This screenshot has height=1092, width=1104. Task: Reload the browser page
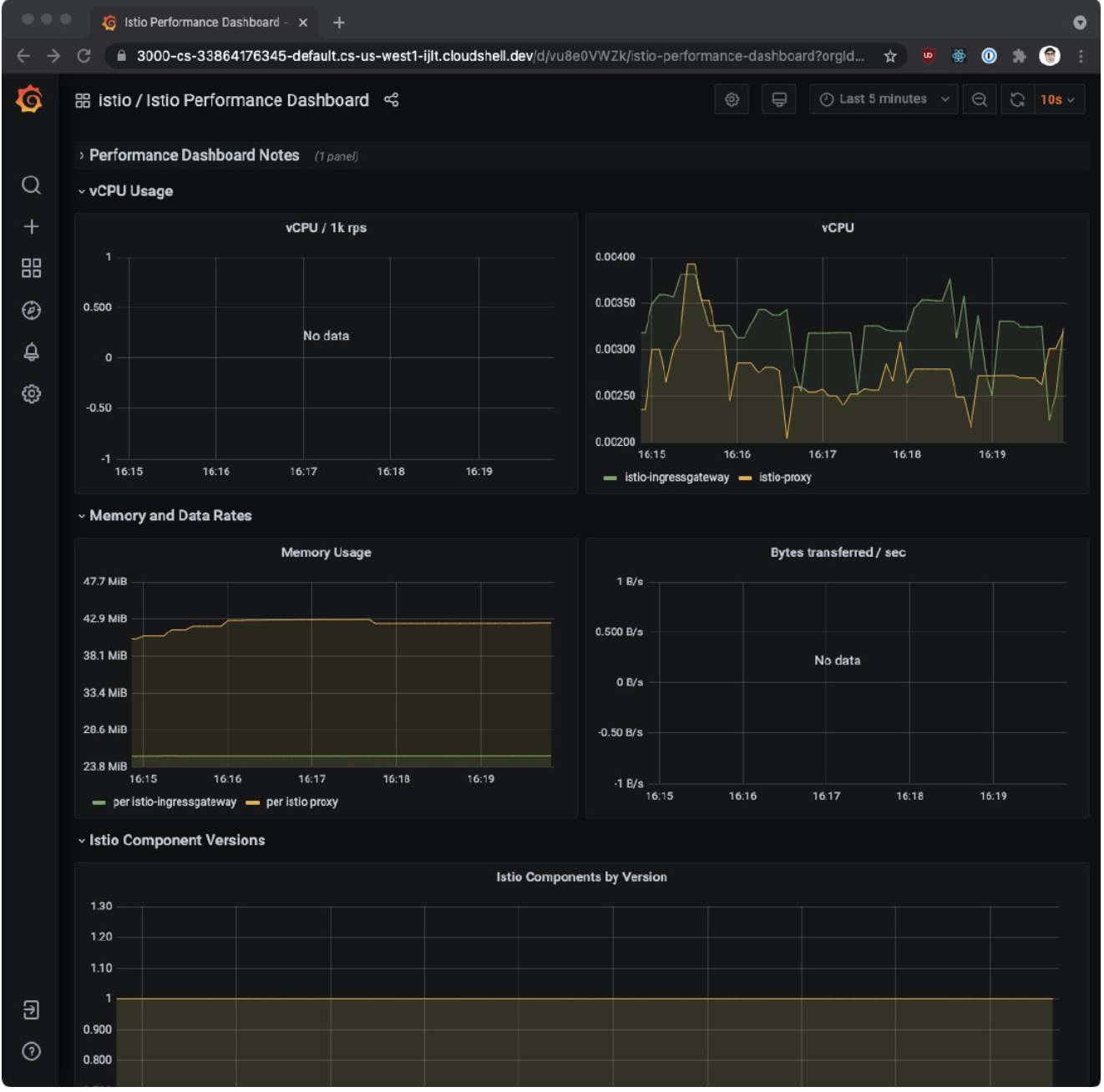84,56
